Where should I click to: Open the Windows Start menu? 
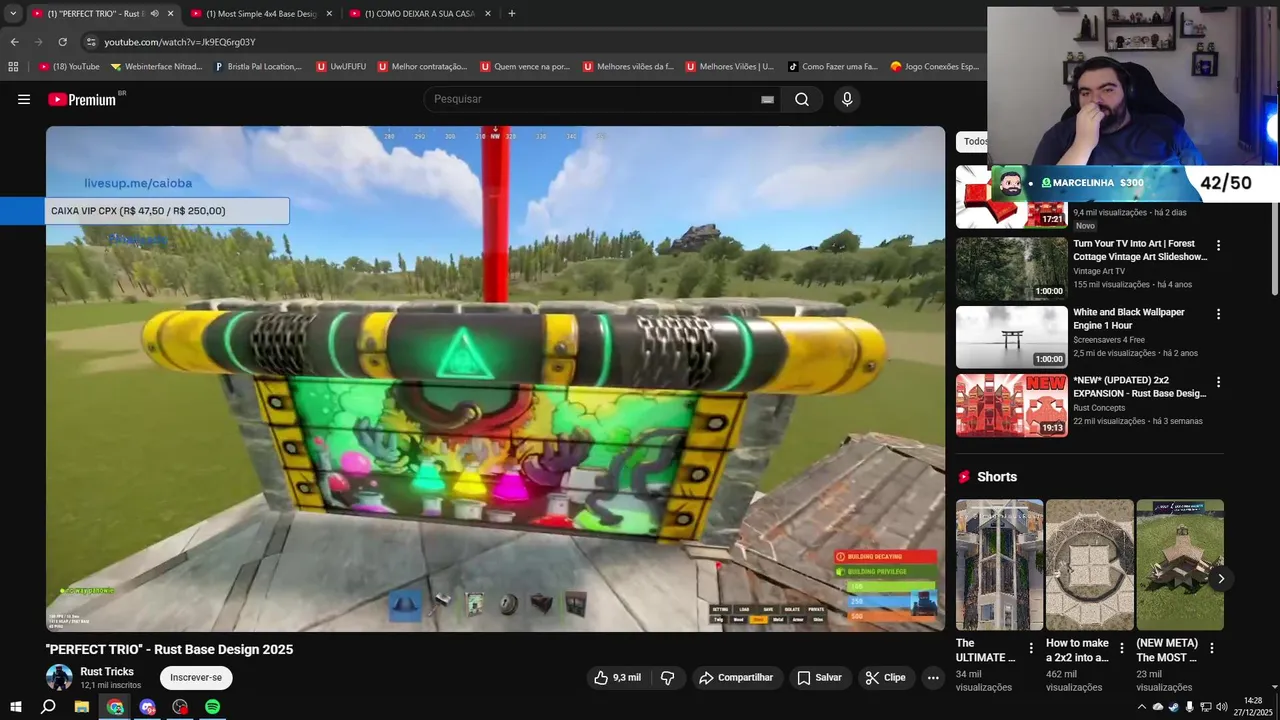(15, 707)
